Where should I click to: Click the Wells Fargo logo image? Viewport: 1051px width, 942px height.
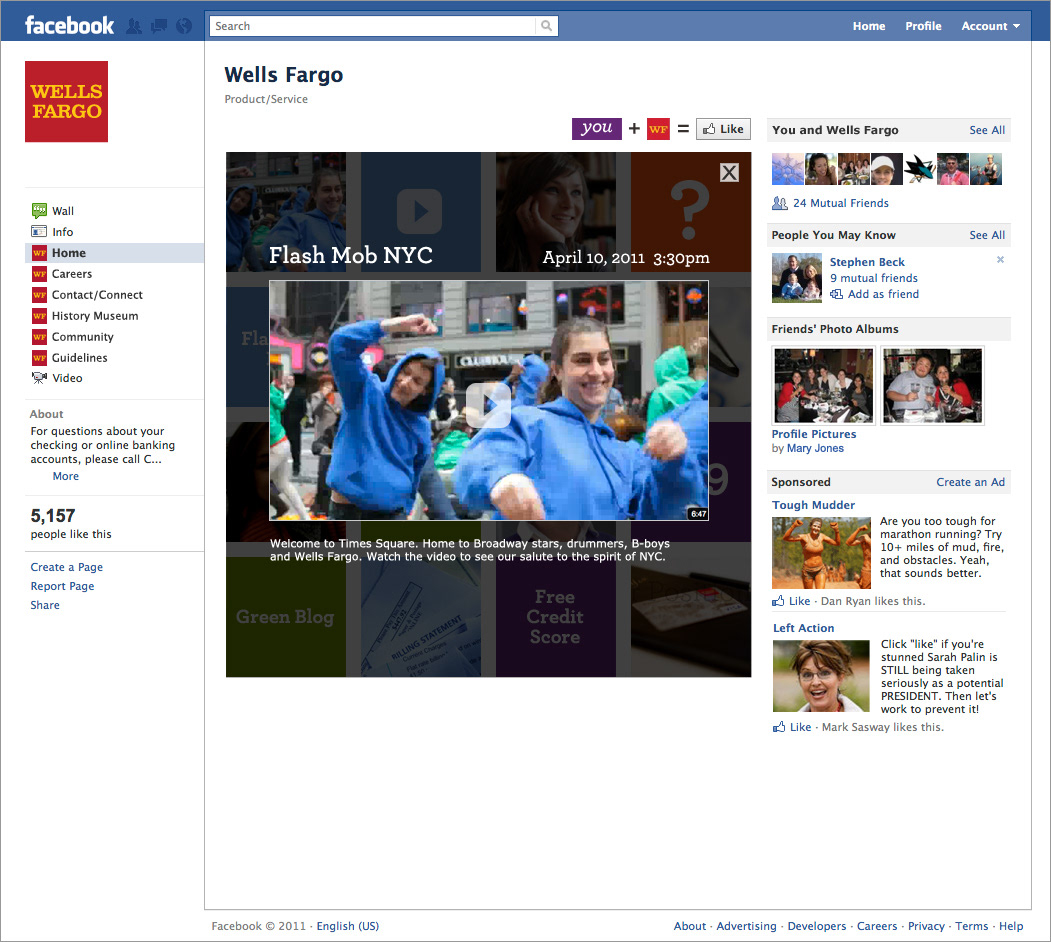(66, 101)
